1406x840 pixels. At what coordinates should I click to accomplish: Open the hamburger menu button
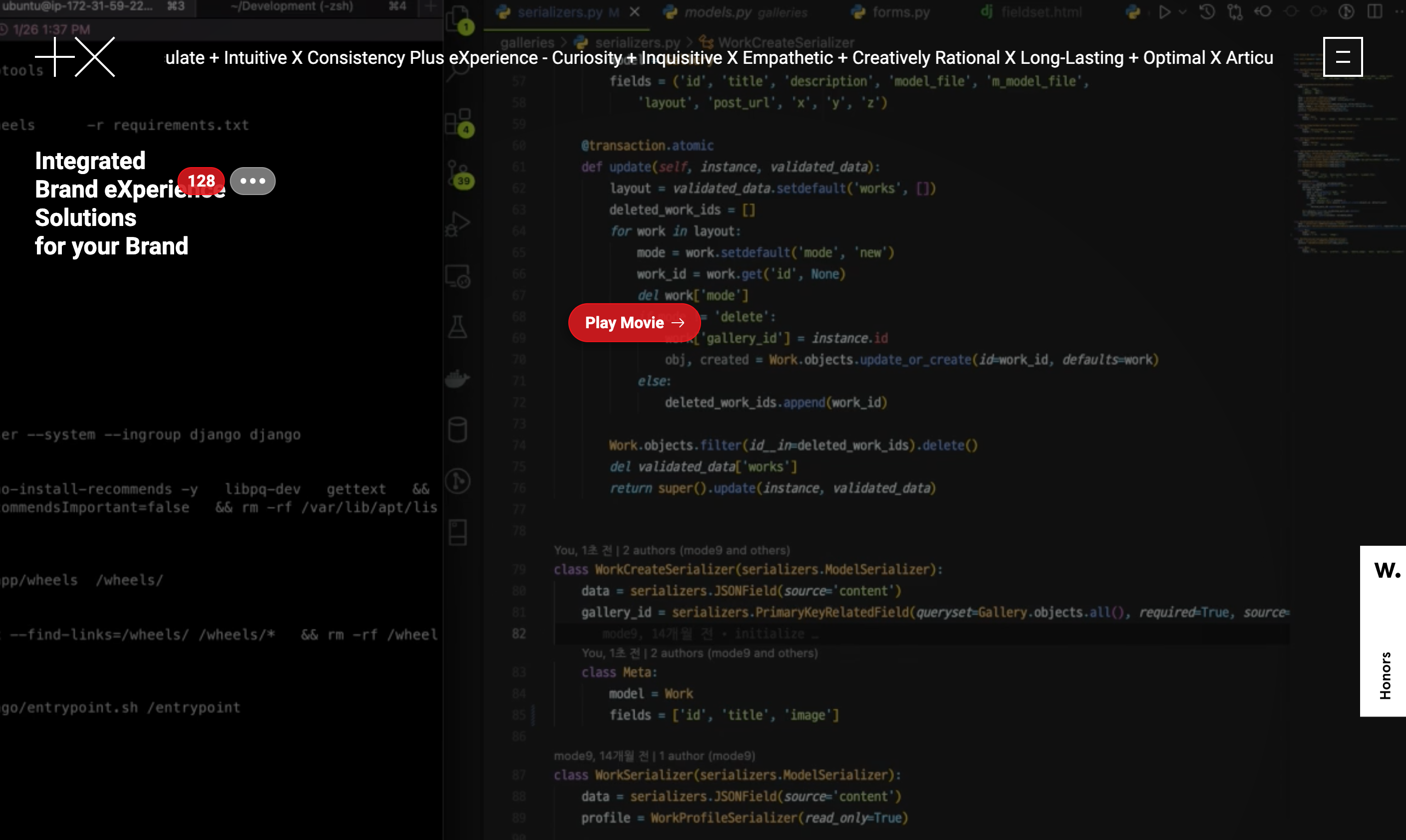coord(1342,57)
